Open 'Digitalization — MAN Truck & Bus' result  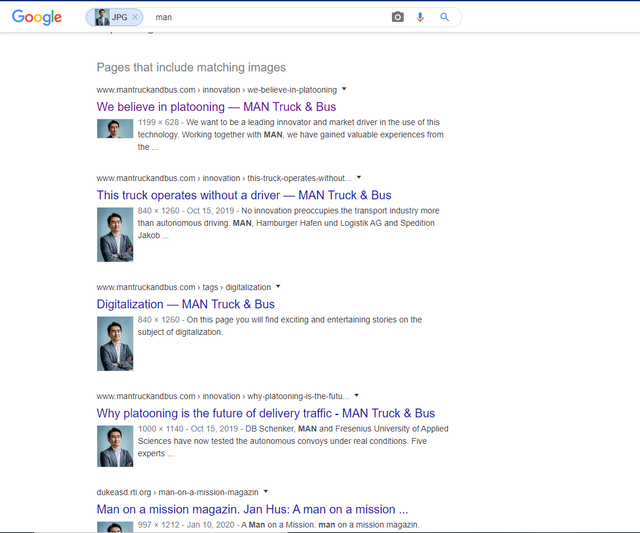pos(186,304)
